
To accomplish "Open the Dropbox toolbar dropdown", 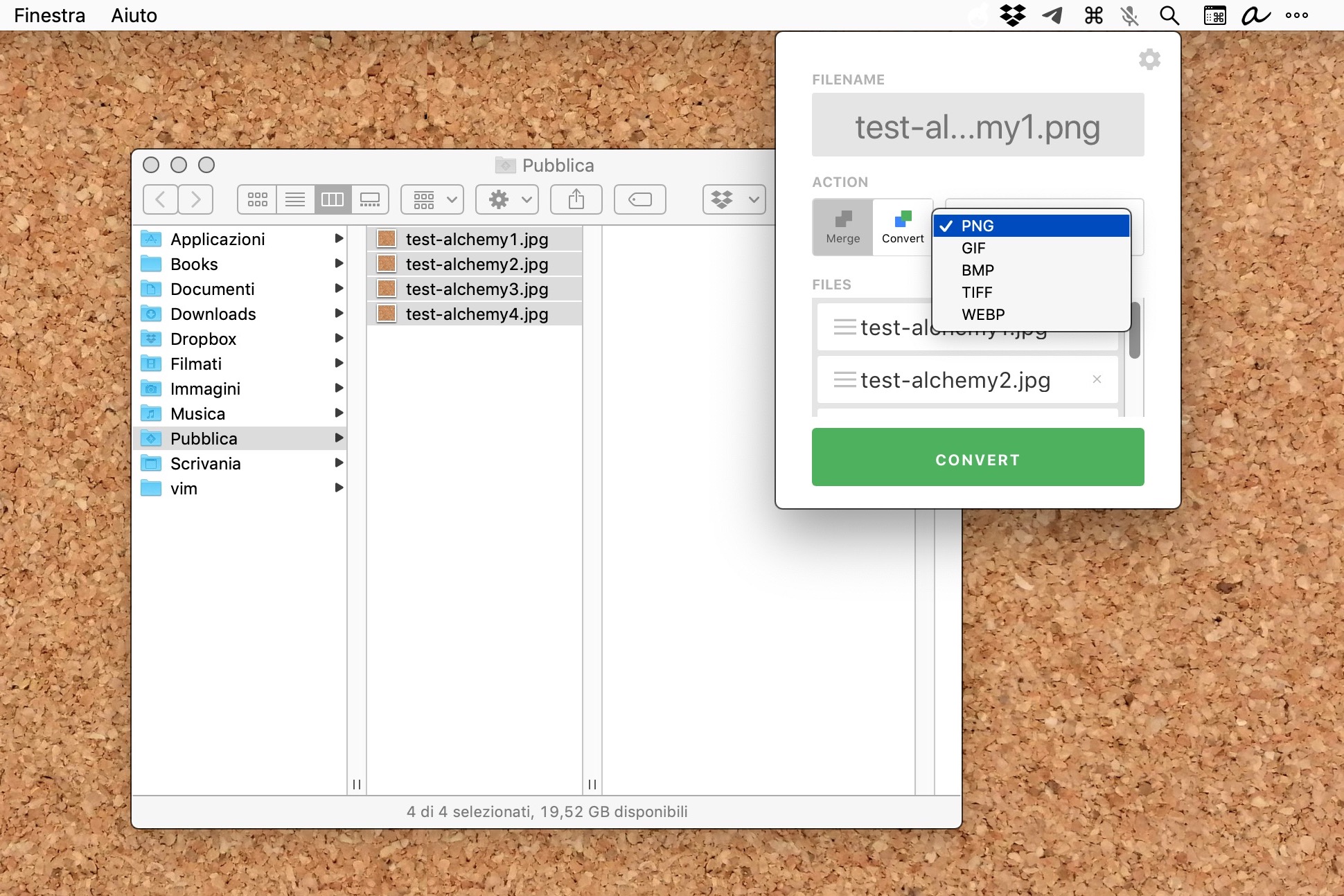I will (734, 200).
